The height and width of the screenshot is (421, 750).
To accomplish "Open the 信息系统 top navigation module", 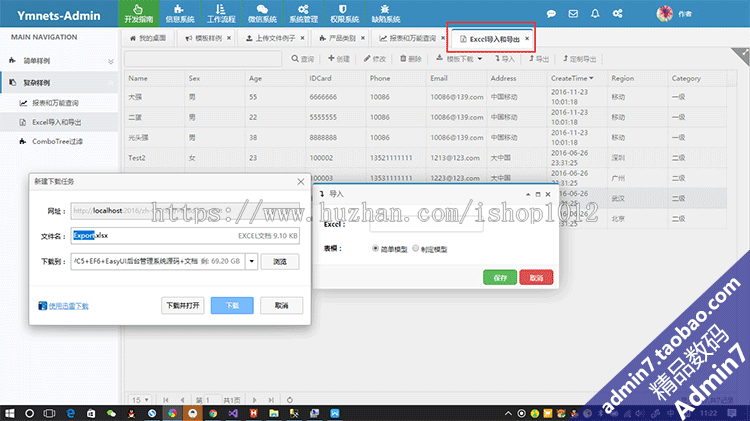I will (180, 13).
